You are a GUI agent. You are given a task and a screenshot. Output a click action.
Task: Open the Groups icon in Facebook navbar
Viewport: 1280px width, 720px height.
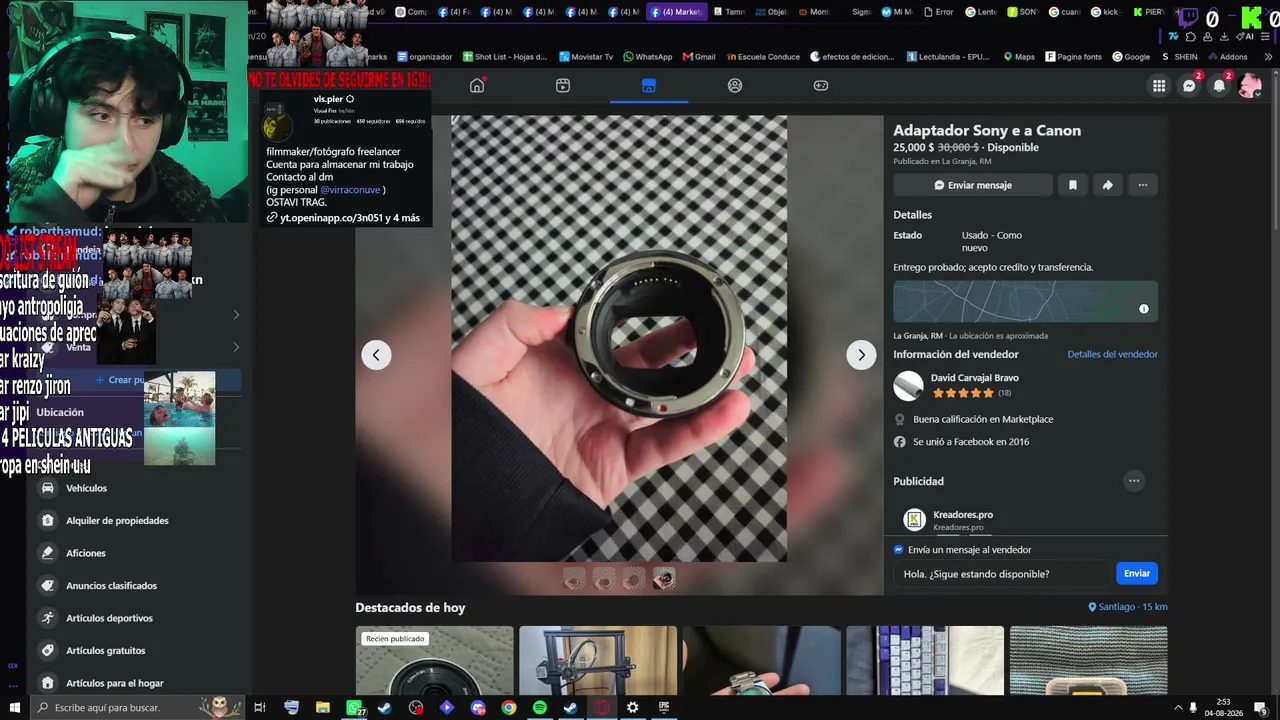click(735, 86)
